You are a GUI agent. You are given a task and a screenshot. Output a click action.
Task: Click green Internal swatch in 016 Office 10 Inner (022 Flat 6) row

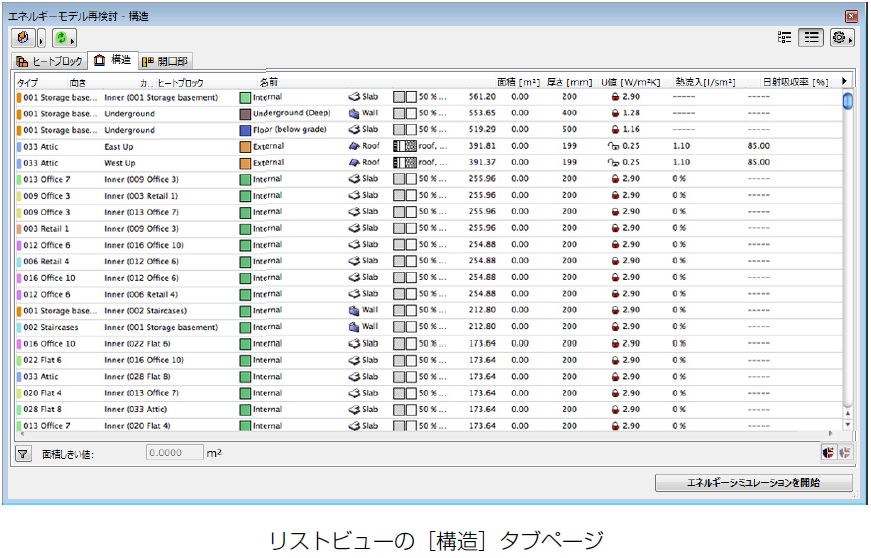tap(245, 344)
